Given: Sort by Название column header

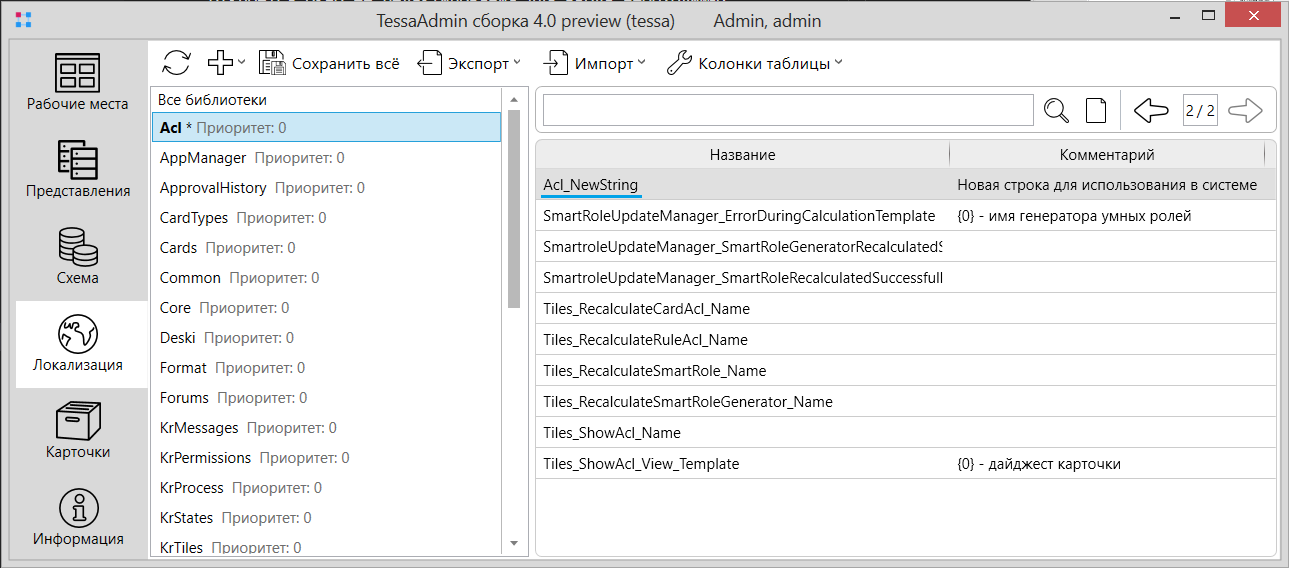Looking at the screenshot, I should tap(742, 155).
